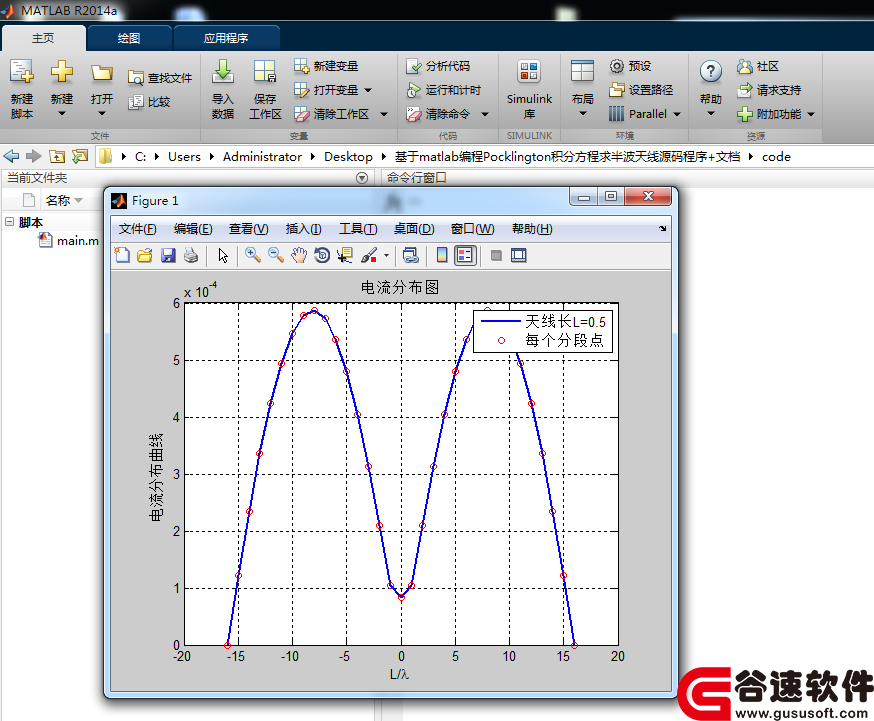Open the Window (窗口) menu in Figure 1
Screen dimensions: 874x721
point(472,229)
